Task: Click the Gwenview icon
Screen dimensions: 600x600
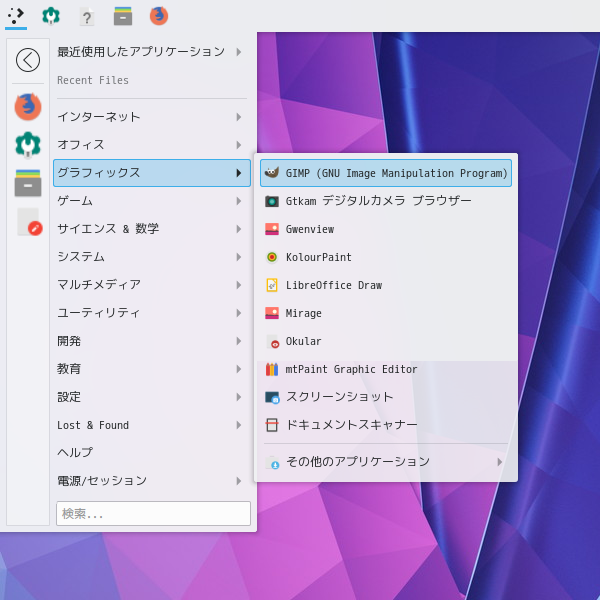Action: pyautogui.click(x=272, y=229)
